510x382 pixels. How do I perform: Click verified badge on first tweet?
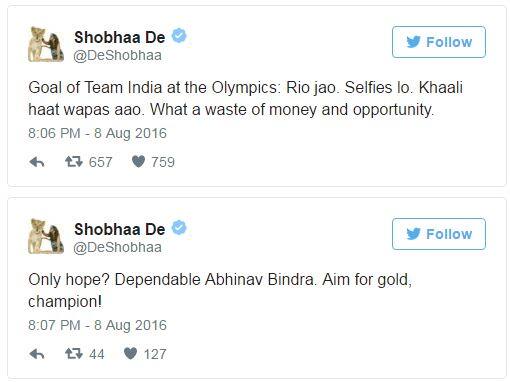pos(179,36)
